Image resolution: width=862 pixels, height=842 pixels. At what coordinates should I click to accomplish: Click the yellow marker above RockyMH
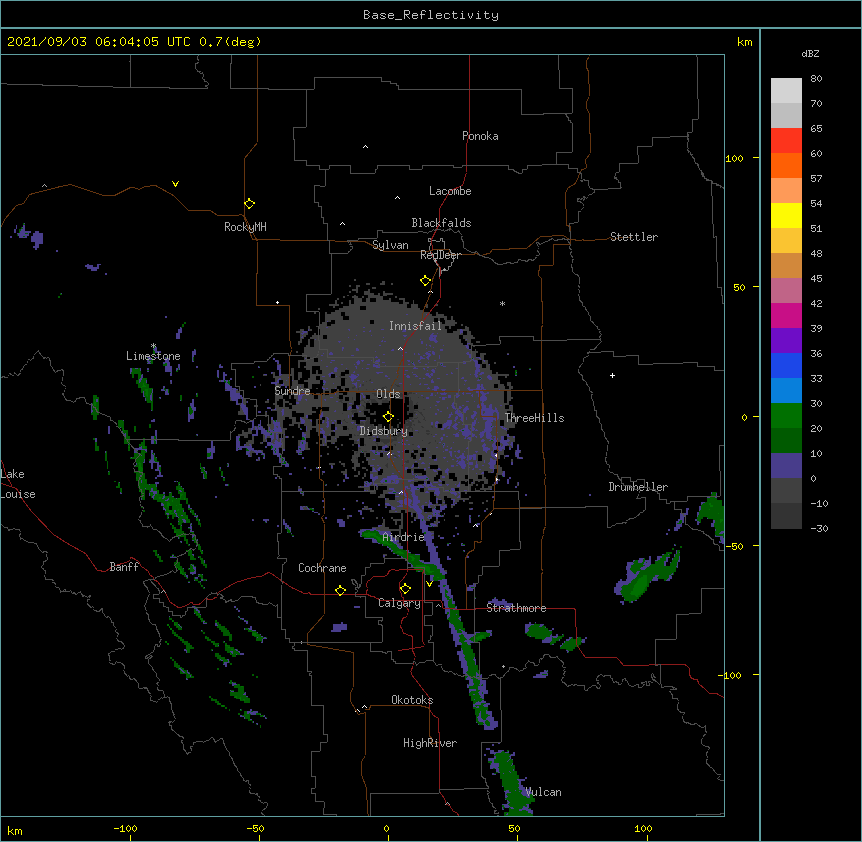coord(249,203)
